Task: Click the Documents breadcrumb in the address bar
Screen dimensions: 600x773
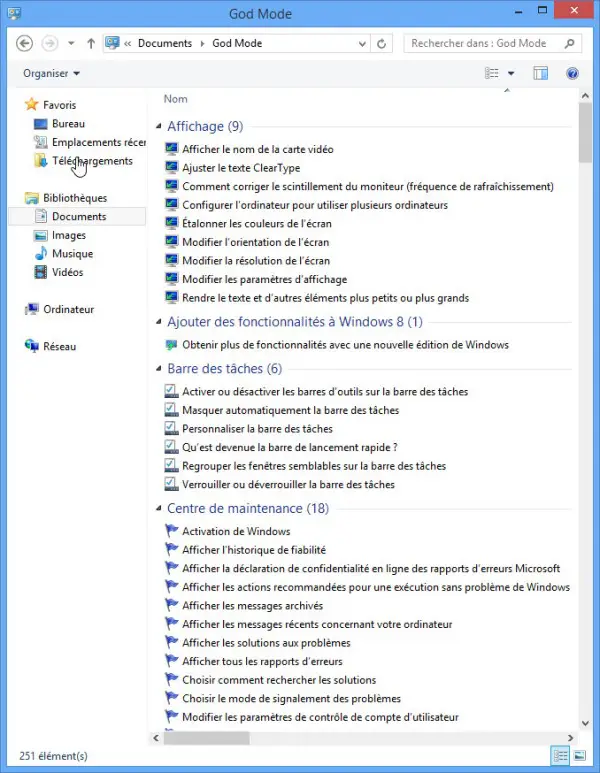Action: [x=165, y=43]
